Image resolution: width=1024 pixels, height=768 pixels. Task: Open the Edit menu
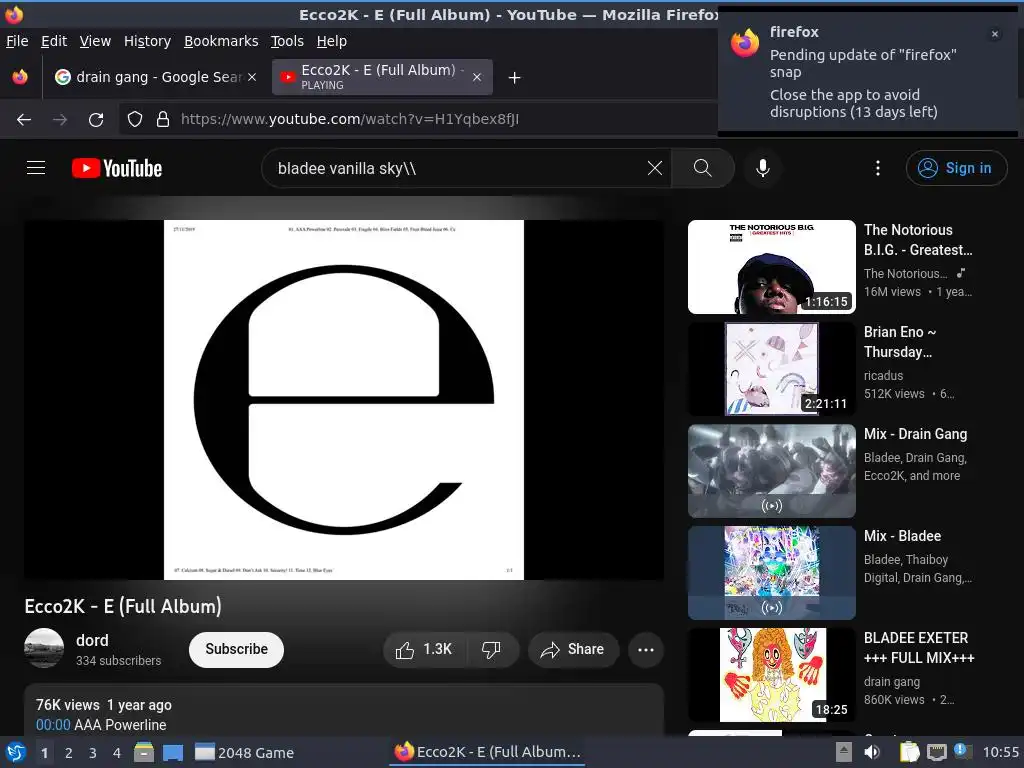click(54, 41)
